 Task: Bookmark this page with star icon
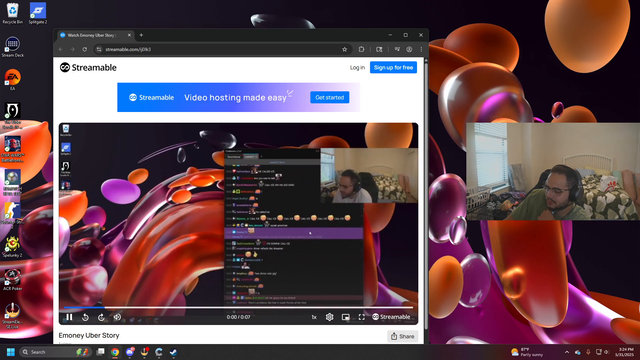point(344,49)
